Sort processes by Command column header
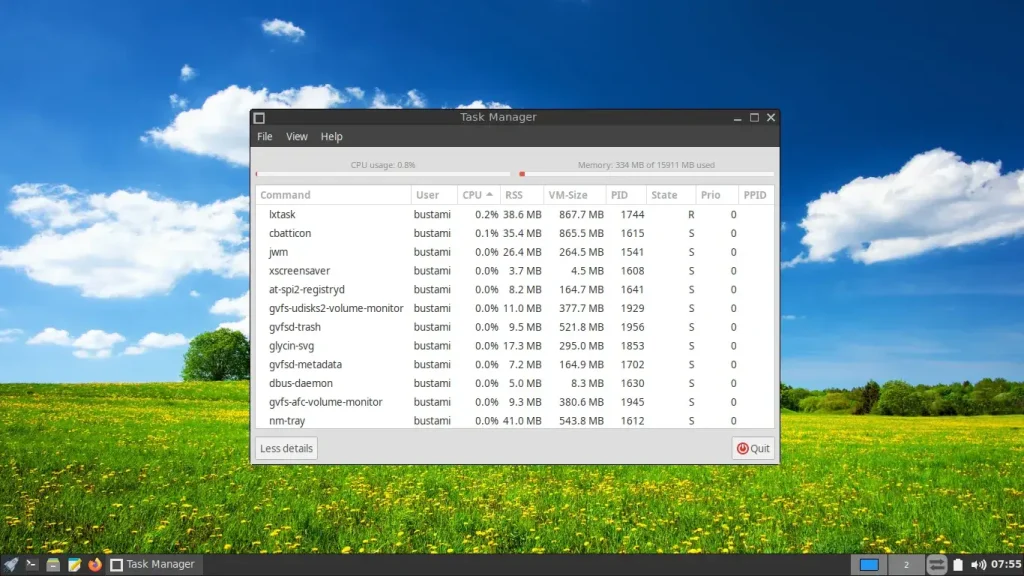The height and width of the screenshot is (576, 1024). (x=333, y=195)
